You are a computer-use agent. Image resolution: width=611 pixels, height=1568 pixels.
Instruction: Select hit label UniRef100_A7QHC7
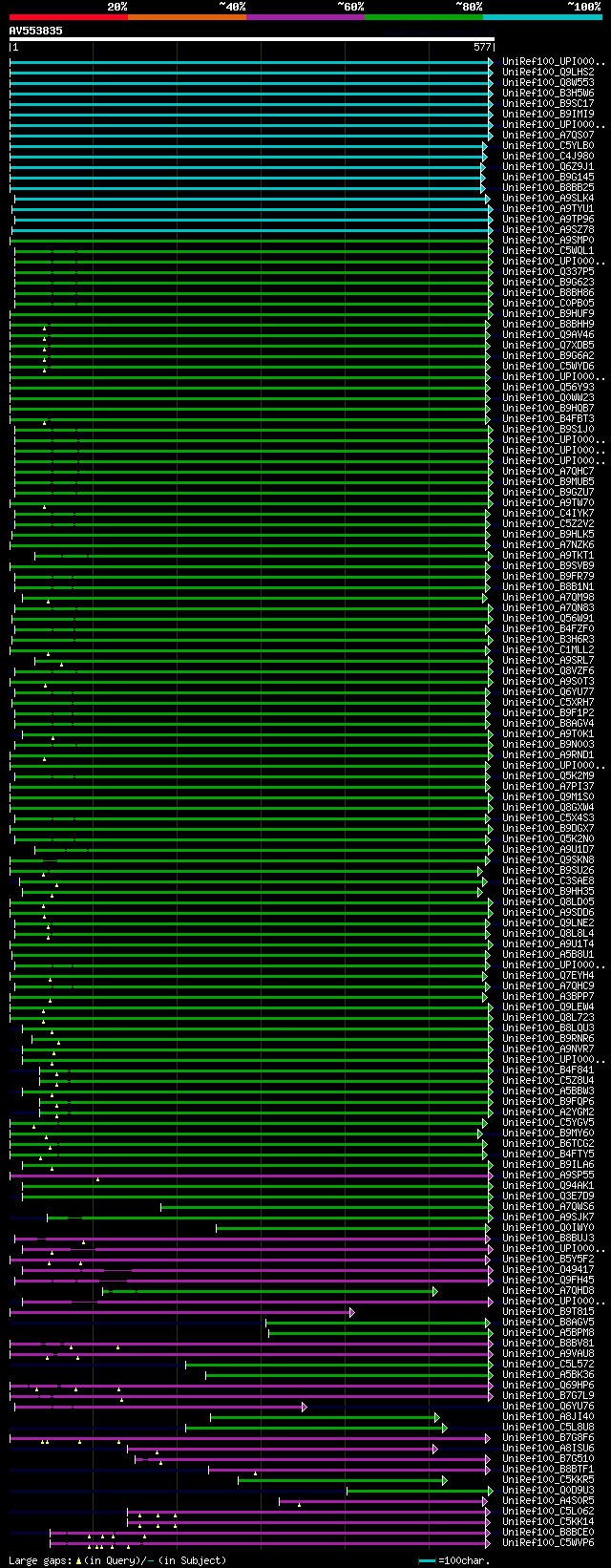[x=548, y=471]
